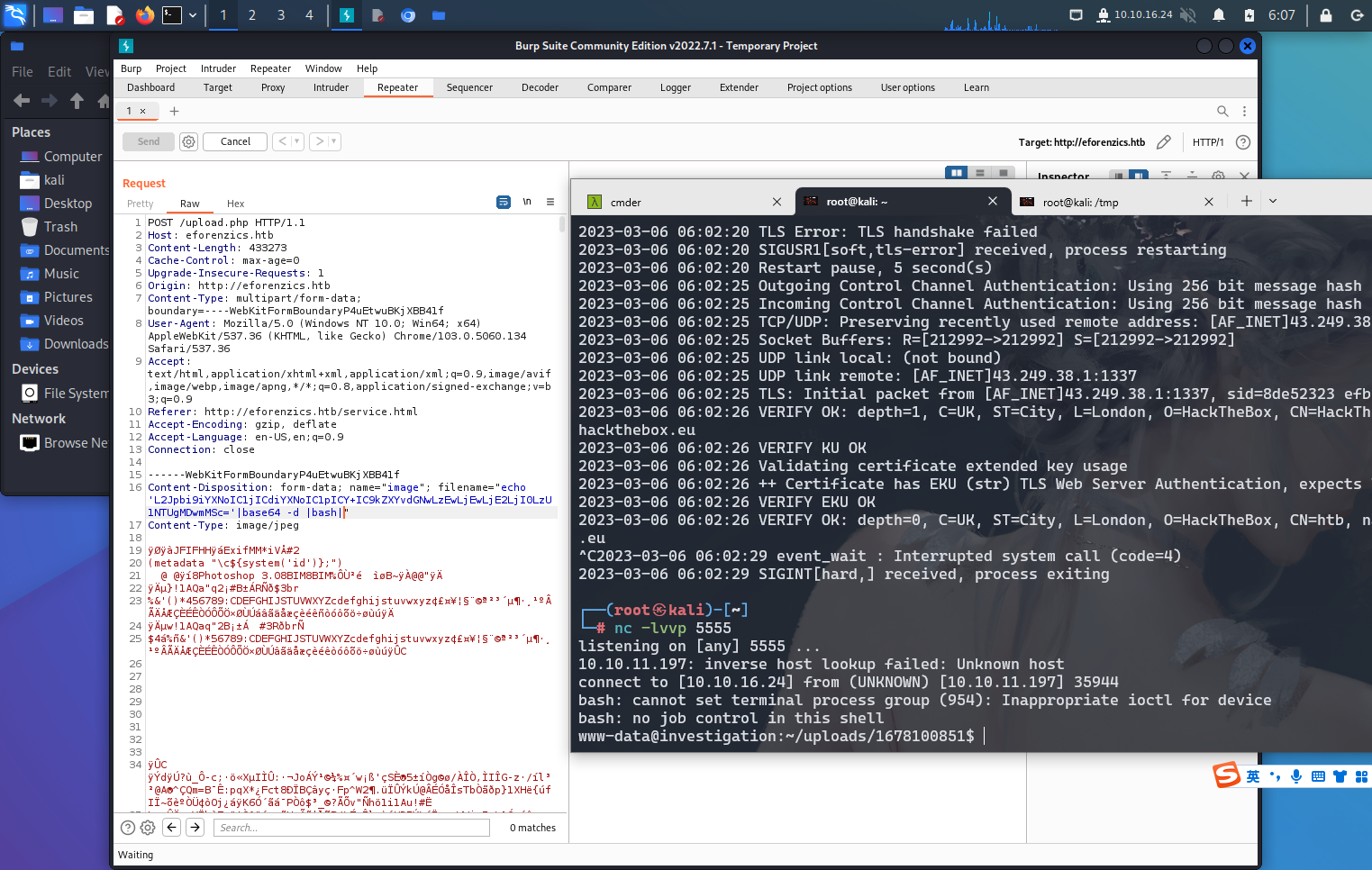Go back to previous request in history
The image size is (1372, 870).
coord(283,141)
